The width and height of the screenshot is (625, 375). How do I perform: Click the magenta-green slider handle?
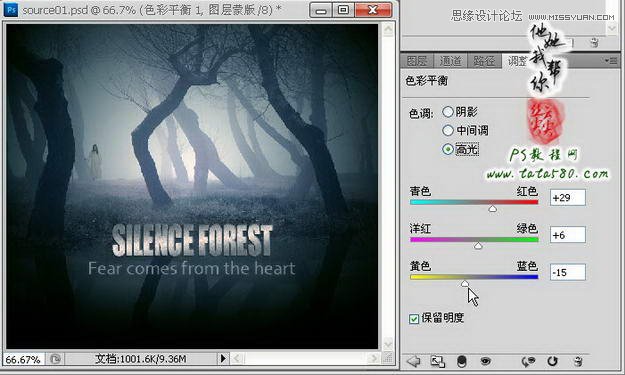[478, 246]
